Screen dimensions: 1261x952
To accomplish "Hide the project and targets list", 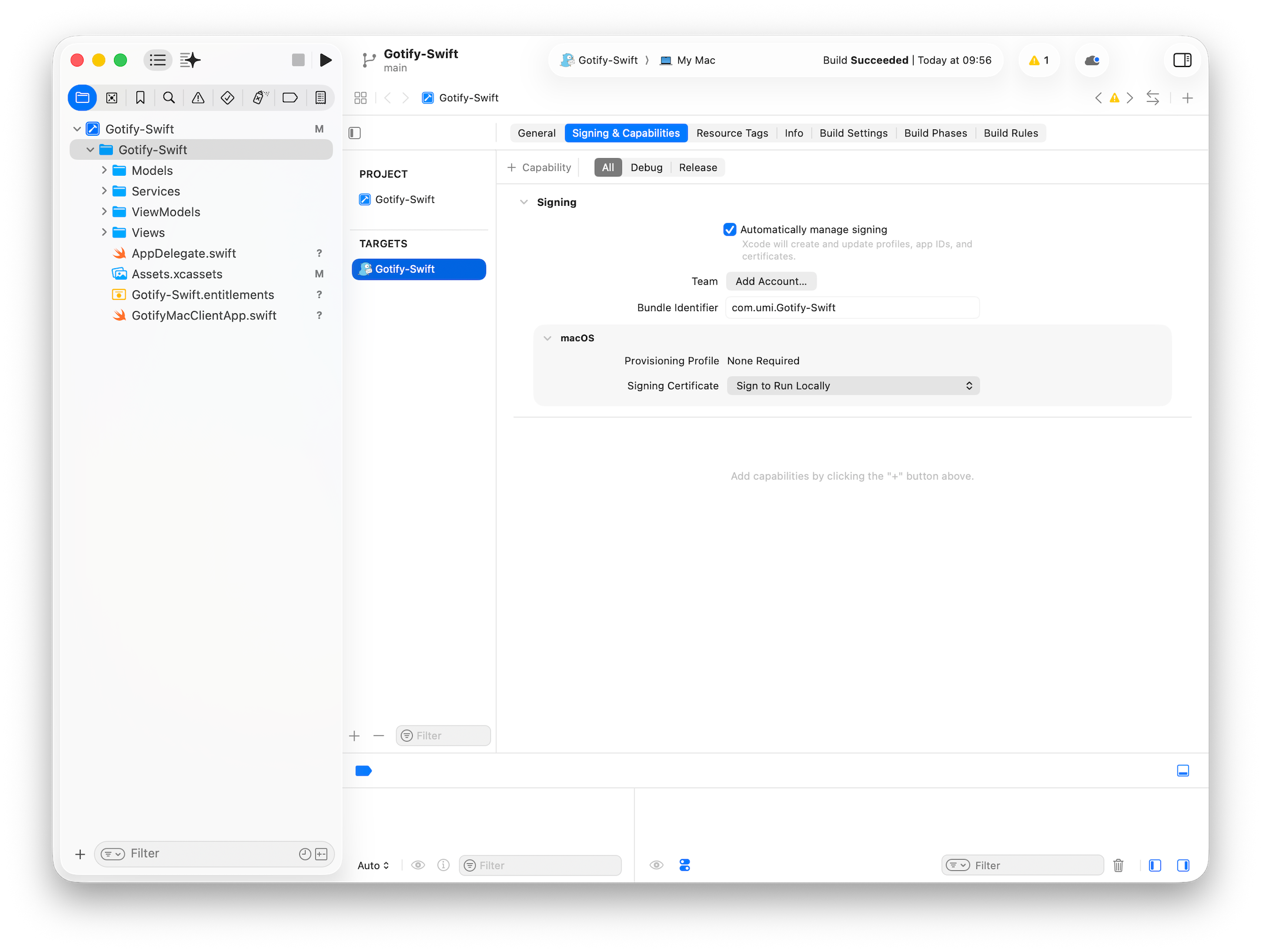I will point(354,133).
